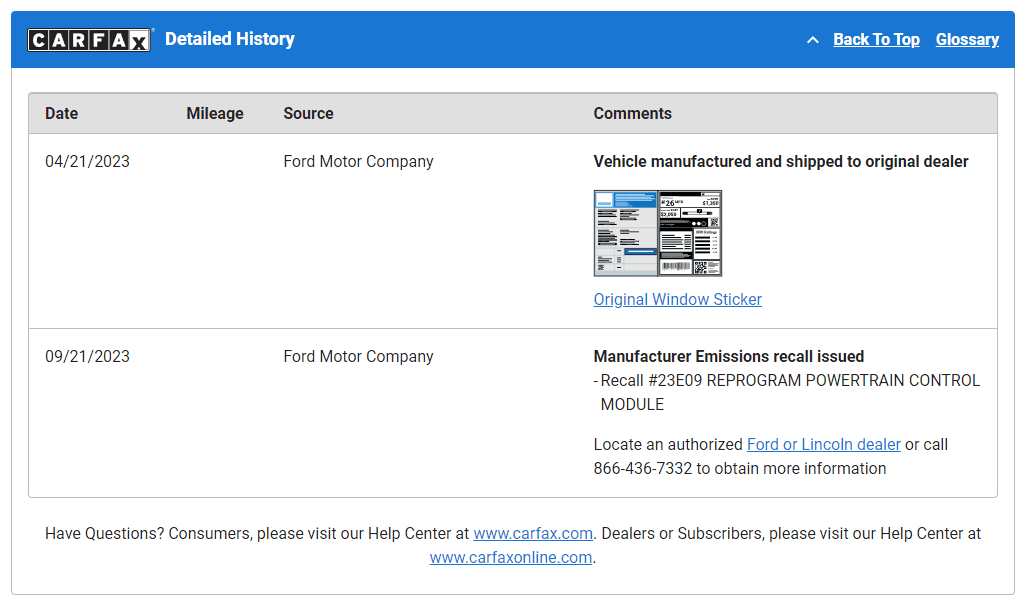The image size is (1029, 606).
Task: Select the Source column header
Action: pyautogui.click(x=308, y=114)
